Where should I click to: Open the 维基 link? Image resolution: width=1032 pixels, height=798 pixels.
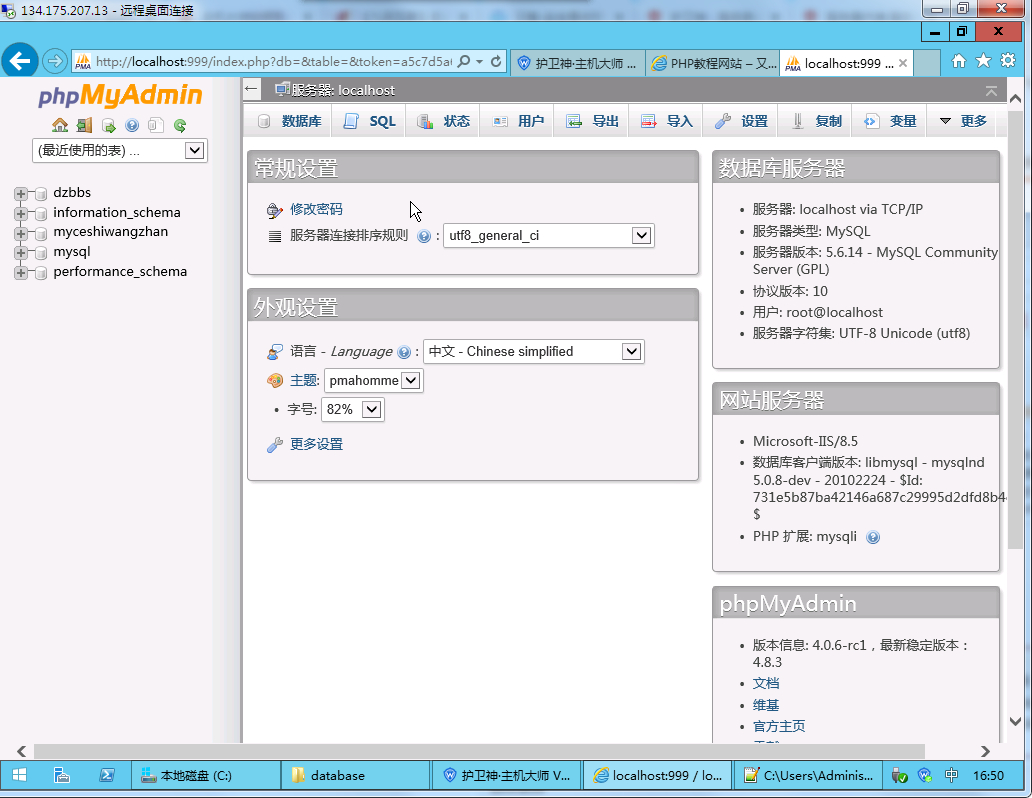pos(765,705)
